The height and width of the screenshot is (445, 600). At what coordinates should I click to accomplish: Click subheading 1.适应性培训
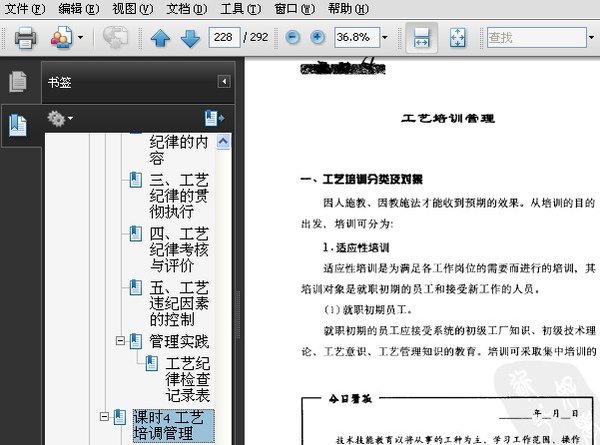pos(356,248)
